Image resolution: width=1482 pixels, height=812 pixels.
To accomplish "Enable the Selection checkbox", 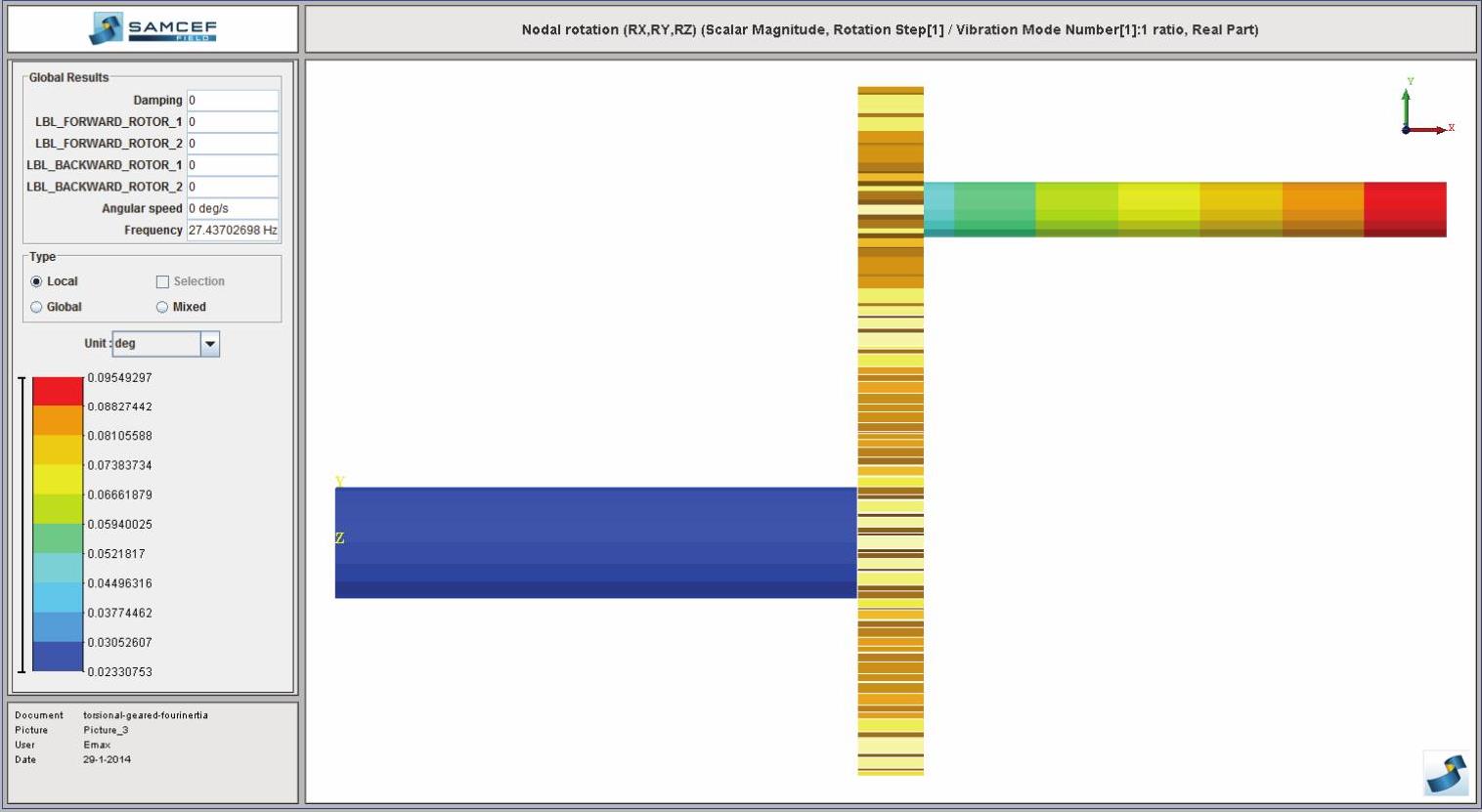I will coord(162,281).
